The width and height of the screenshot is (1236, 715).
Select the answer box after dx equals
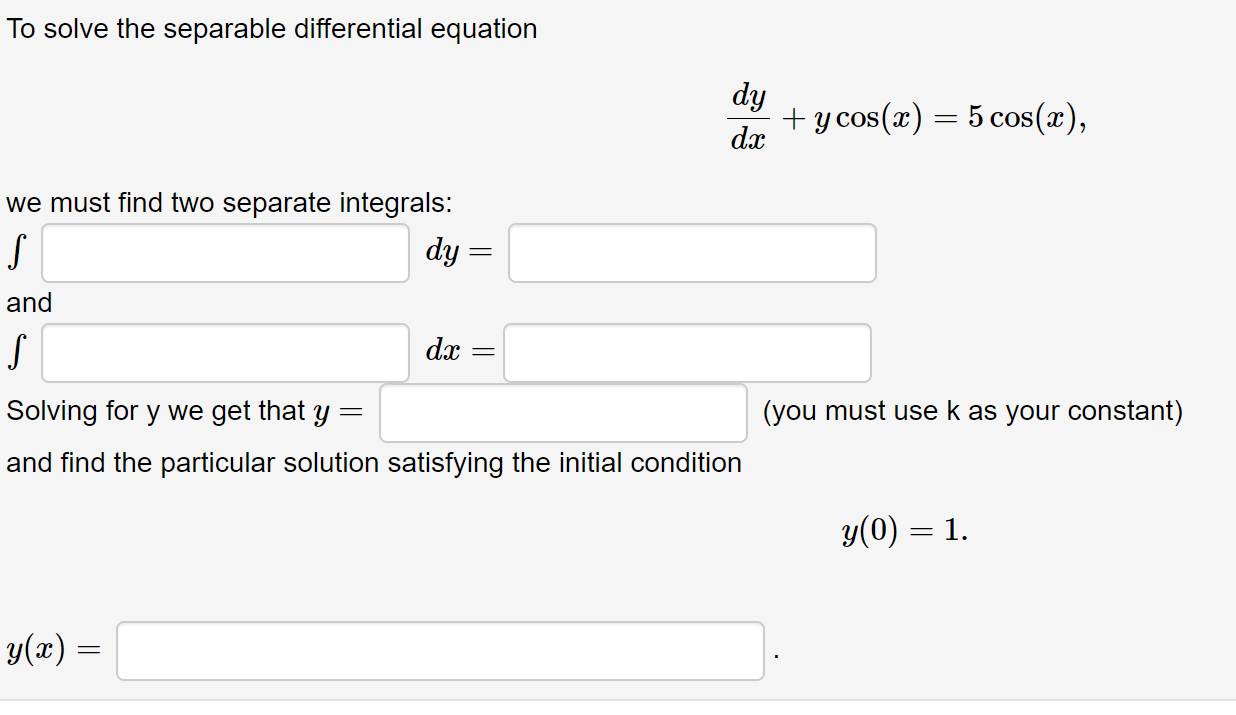coord(687,352)
